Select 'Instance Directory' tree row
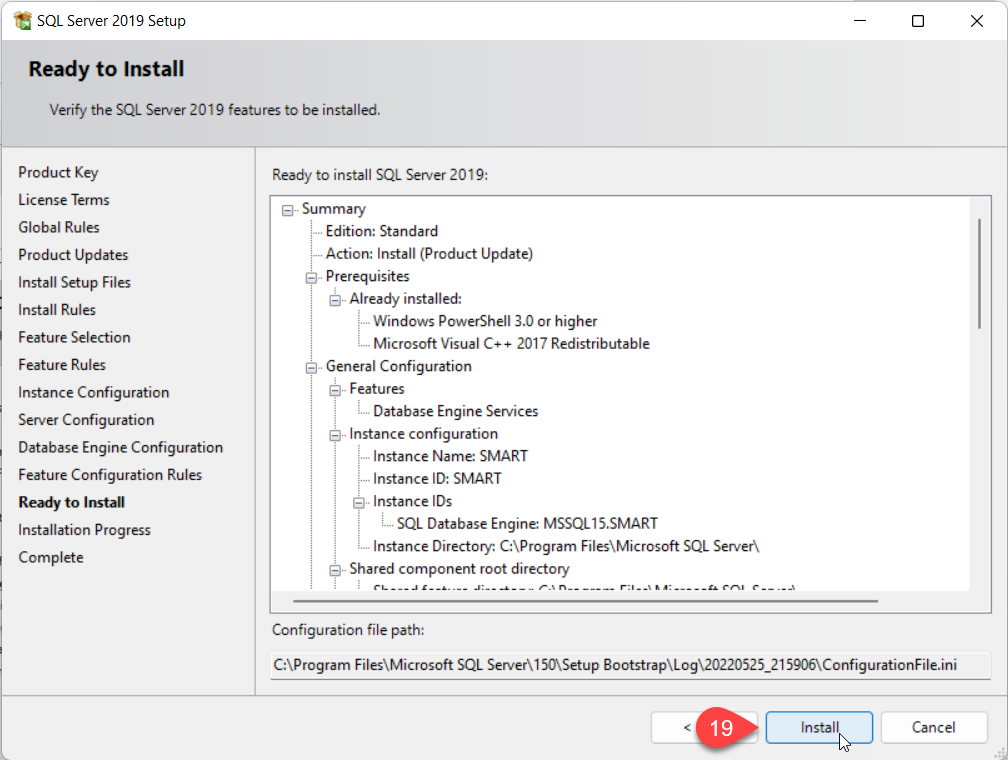 566,547
